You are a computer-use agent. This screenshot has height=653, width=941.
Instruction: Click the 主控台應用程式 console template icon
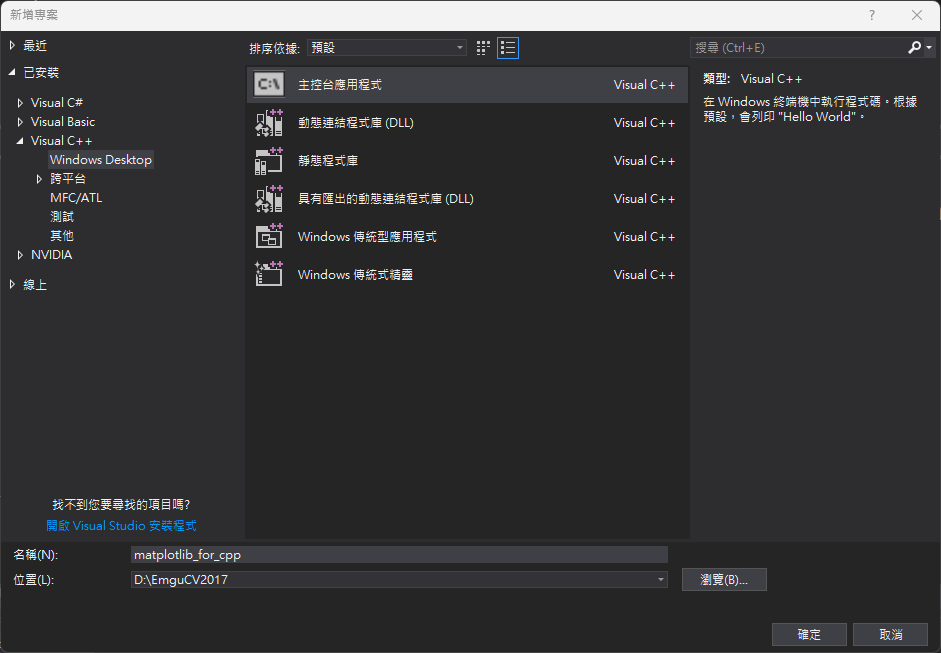269,85
